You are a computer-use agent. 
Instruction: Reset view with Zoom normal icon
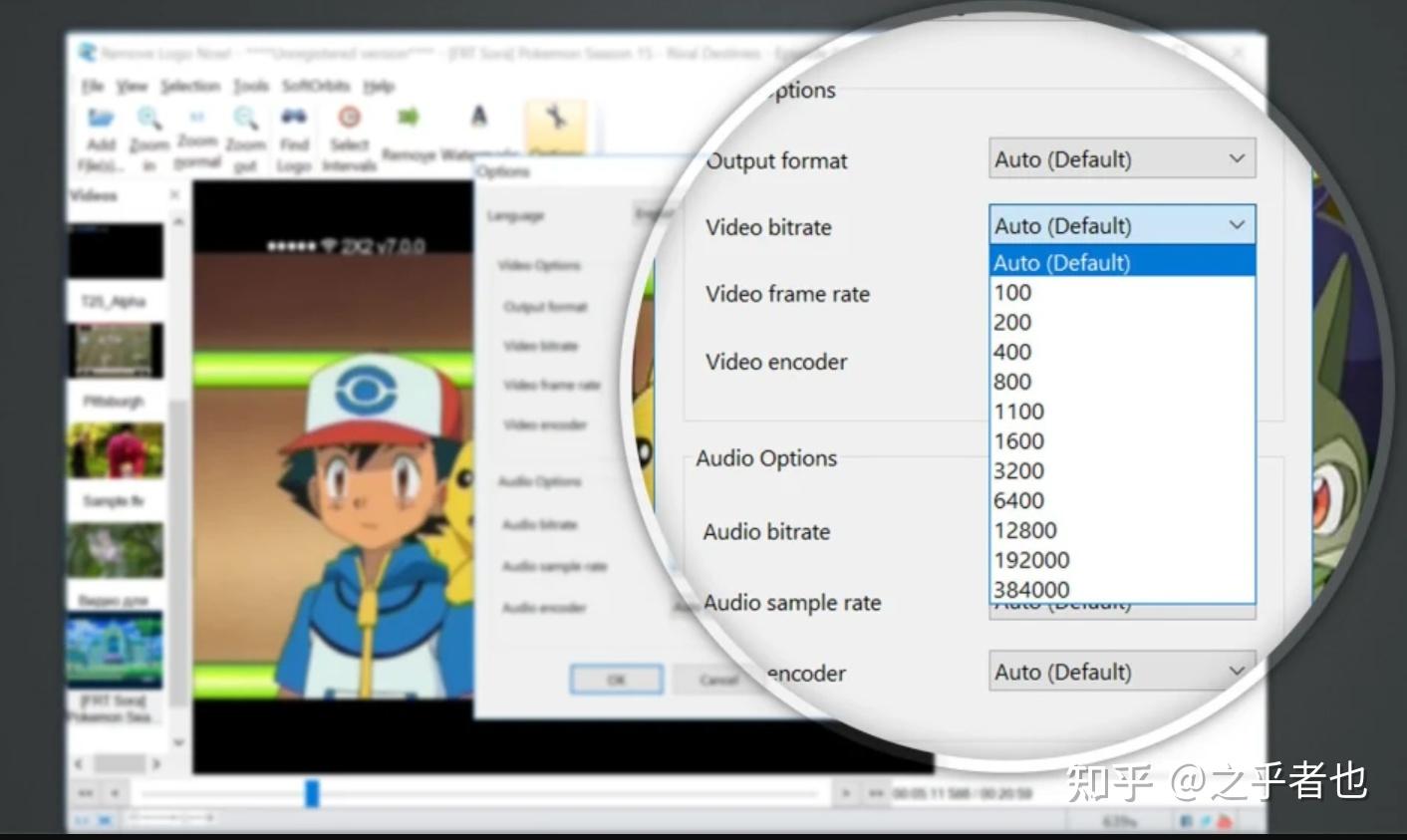coord(197,119)
